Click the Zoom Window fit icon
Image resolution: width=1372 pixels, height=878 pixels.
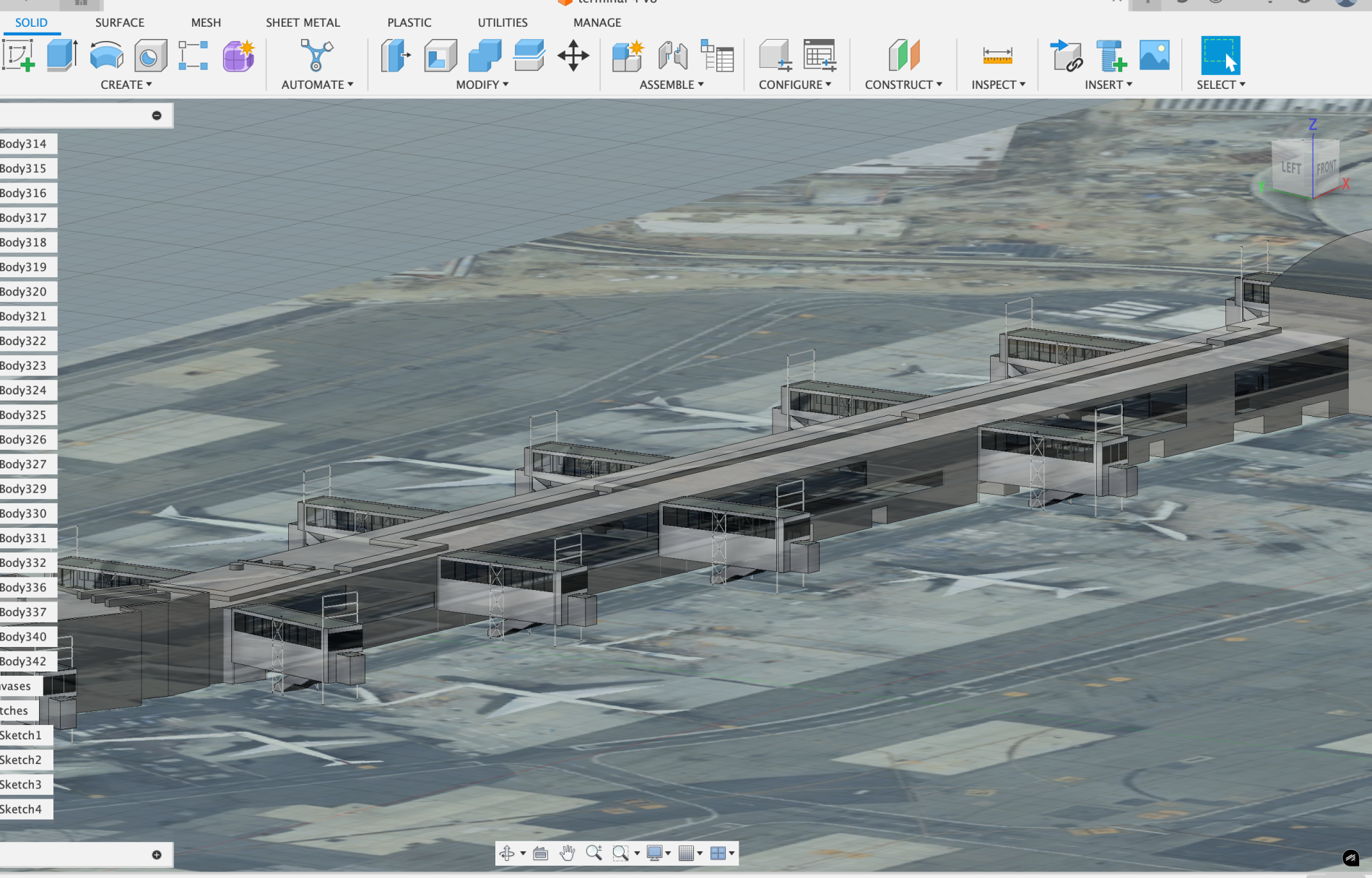620,853
